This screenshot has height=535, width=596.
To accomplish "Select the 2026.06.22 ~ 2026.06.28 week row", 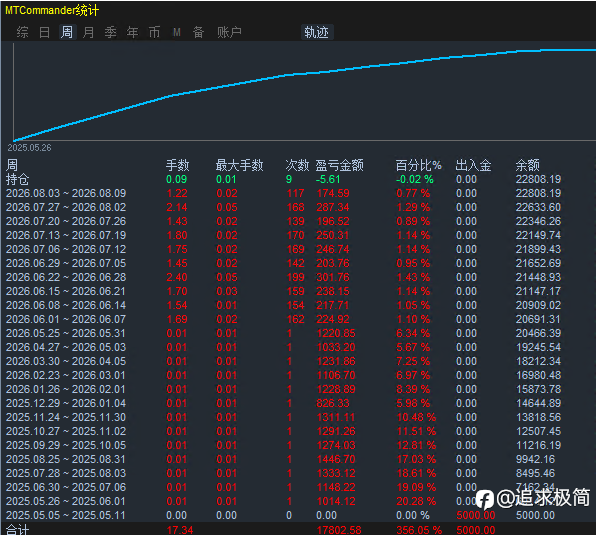I will point(298,277).
